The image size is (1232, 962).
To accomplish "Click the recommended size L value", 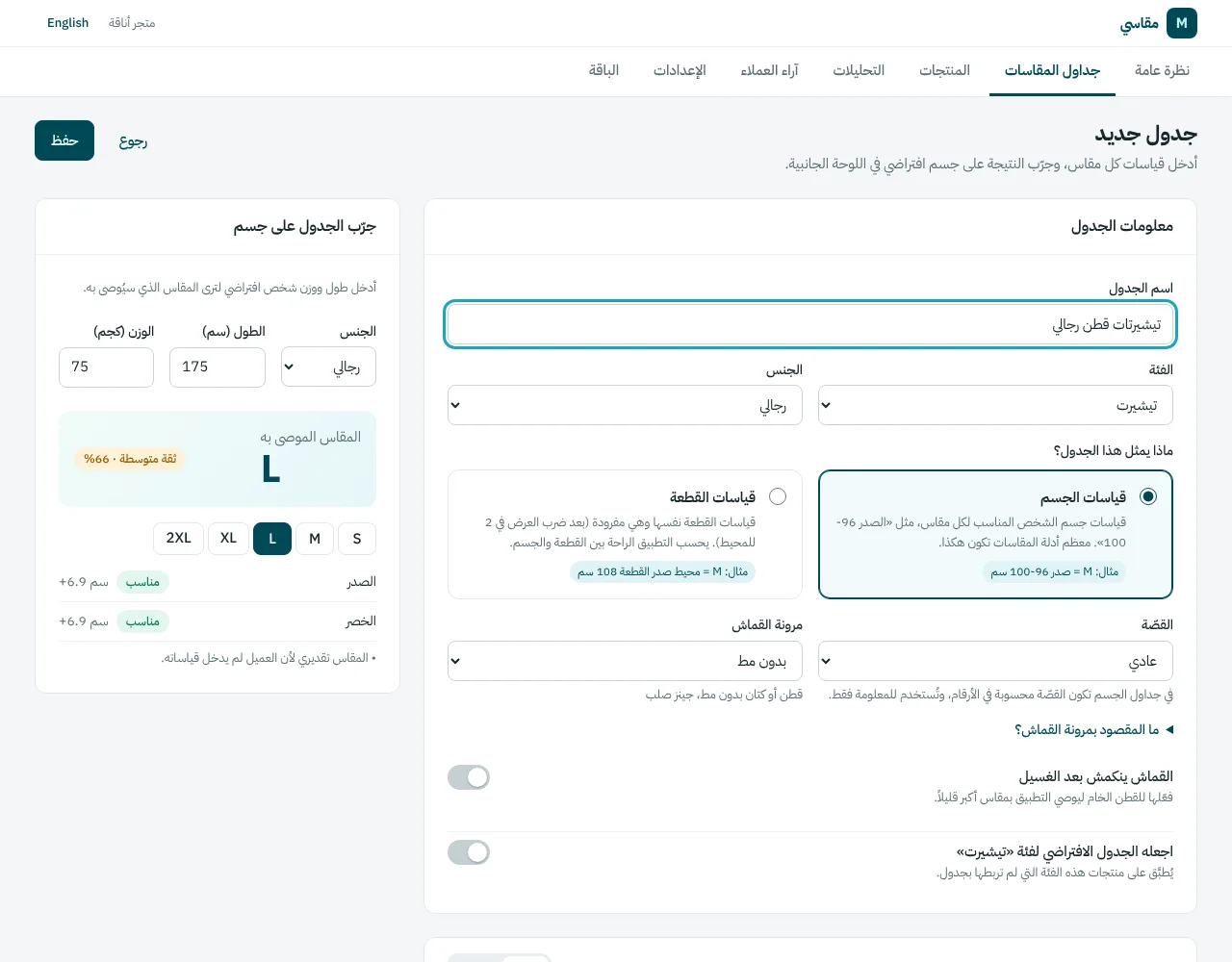I will tap(271, 469).
